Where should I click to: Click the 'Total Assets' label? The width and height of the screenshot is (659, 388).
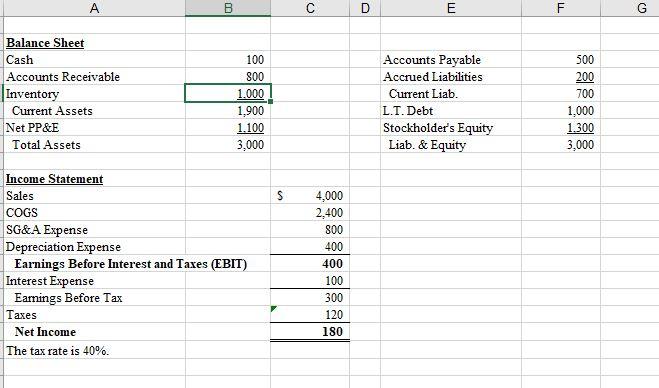(46, 145)
